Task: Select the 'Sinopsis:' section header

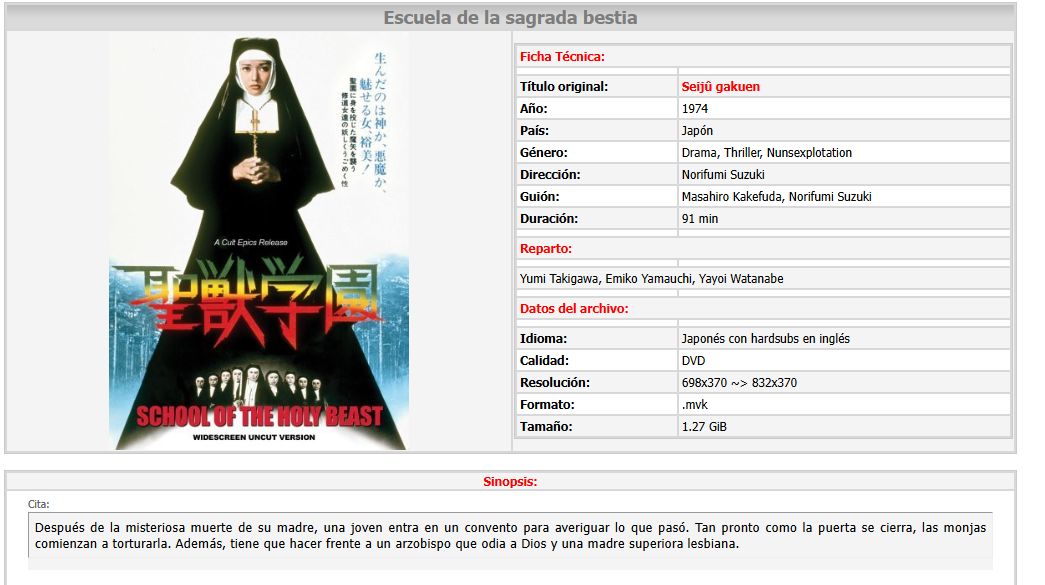Action: coord(510,482)
